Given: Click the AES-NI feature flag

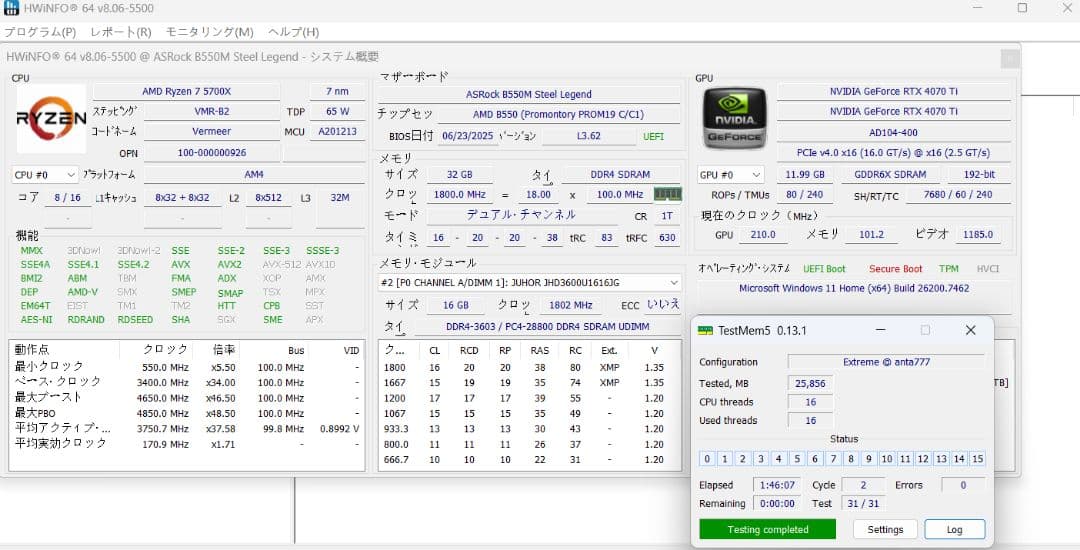Looking at the screenshot, I should [x=37, y=320].
